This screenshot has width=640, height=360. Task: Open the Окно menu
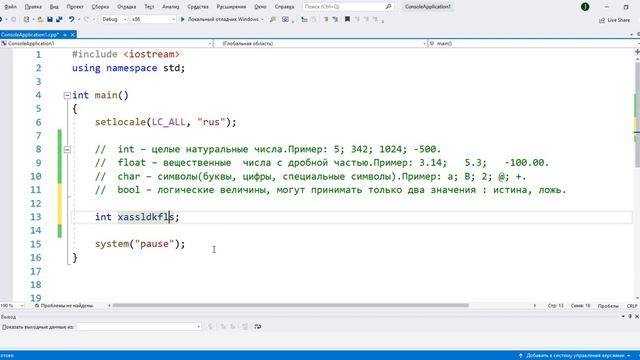[x=260, y=7]
